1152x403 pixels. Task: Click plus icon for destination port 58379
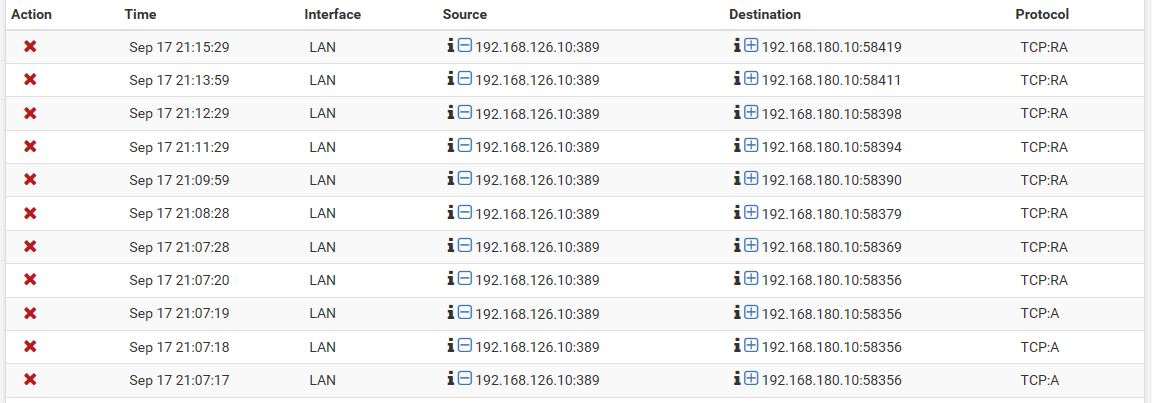pos(751,212)
